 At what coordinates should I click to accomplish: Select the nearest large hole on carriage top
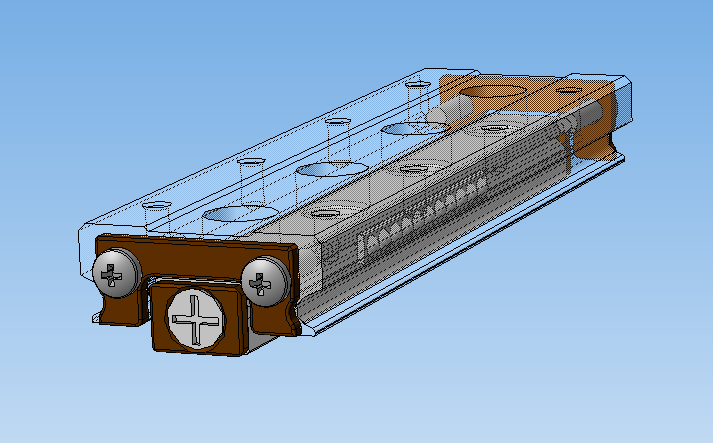tap(241, 214)
